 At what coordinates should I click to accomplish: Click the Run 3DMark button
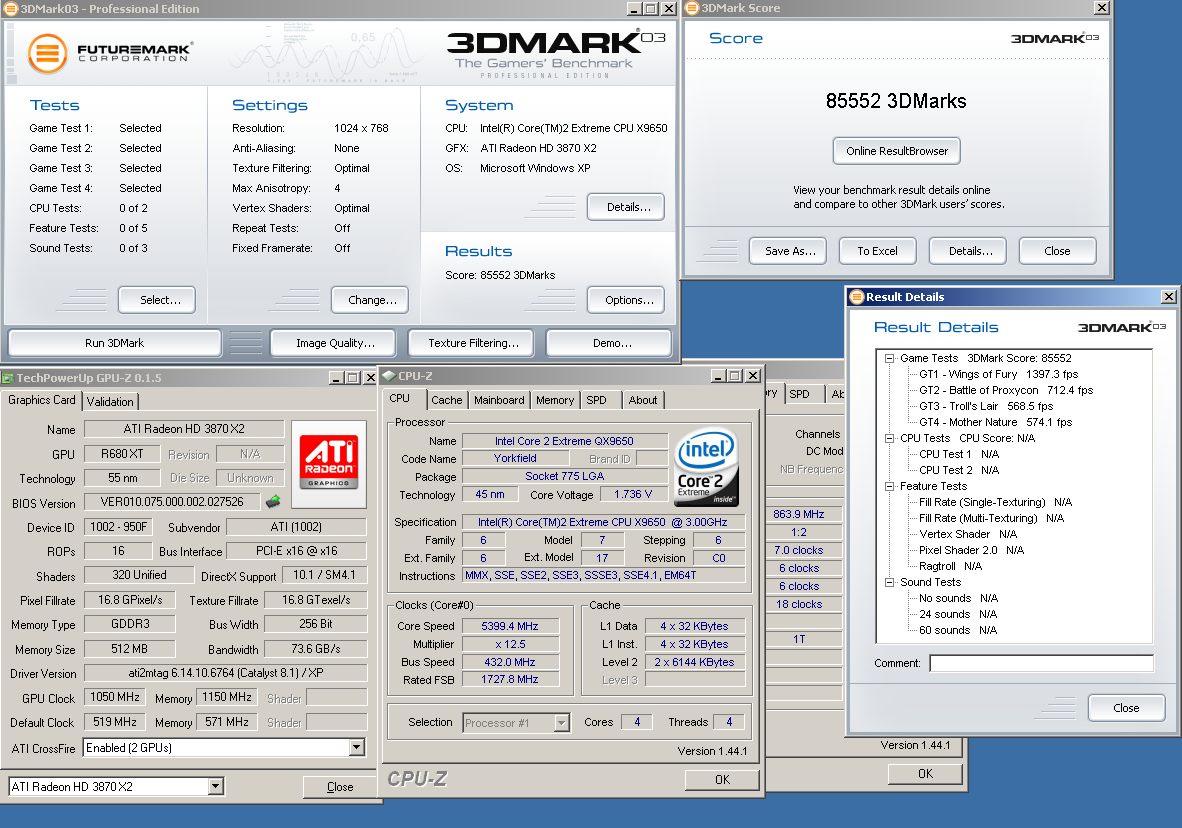[115, 343]
